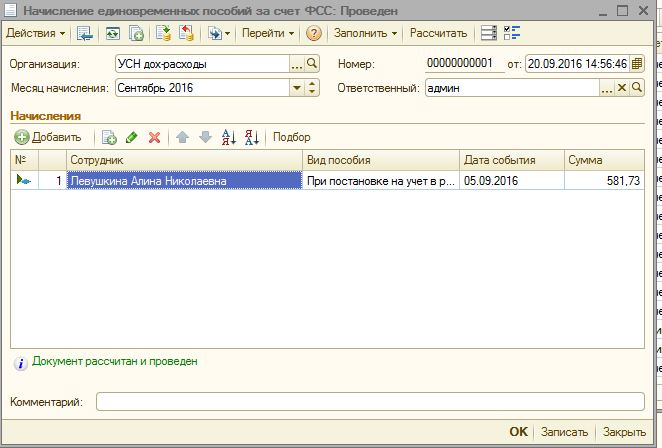Click magnifier icon next to Организация
Viewport: 662px width, 448px height.
[x=311, y=63]
